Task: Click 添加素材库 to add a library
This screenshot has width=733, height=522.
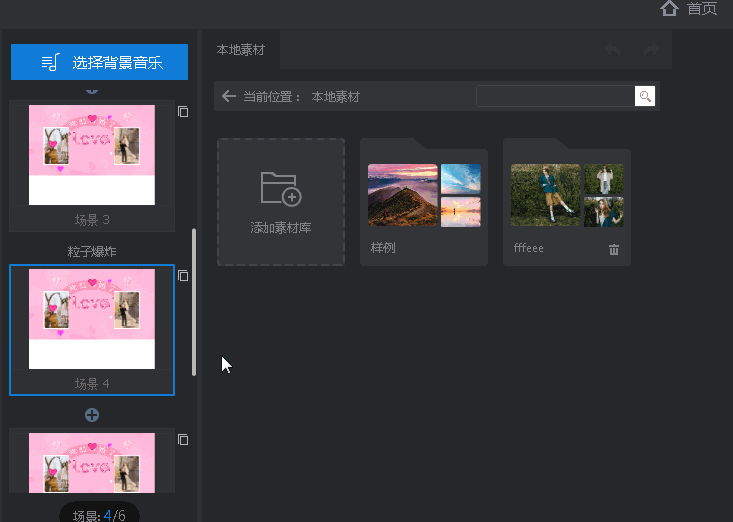Action: [x=281, y=202]
